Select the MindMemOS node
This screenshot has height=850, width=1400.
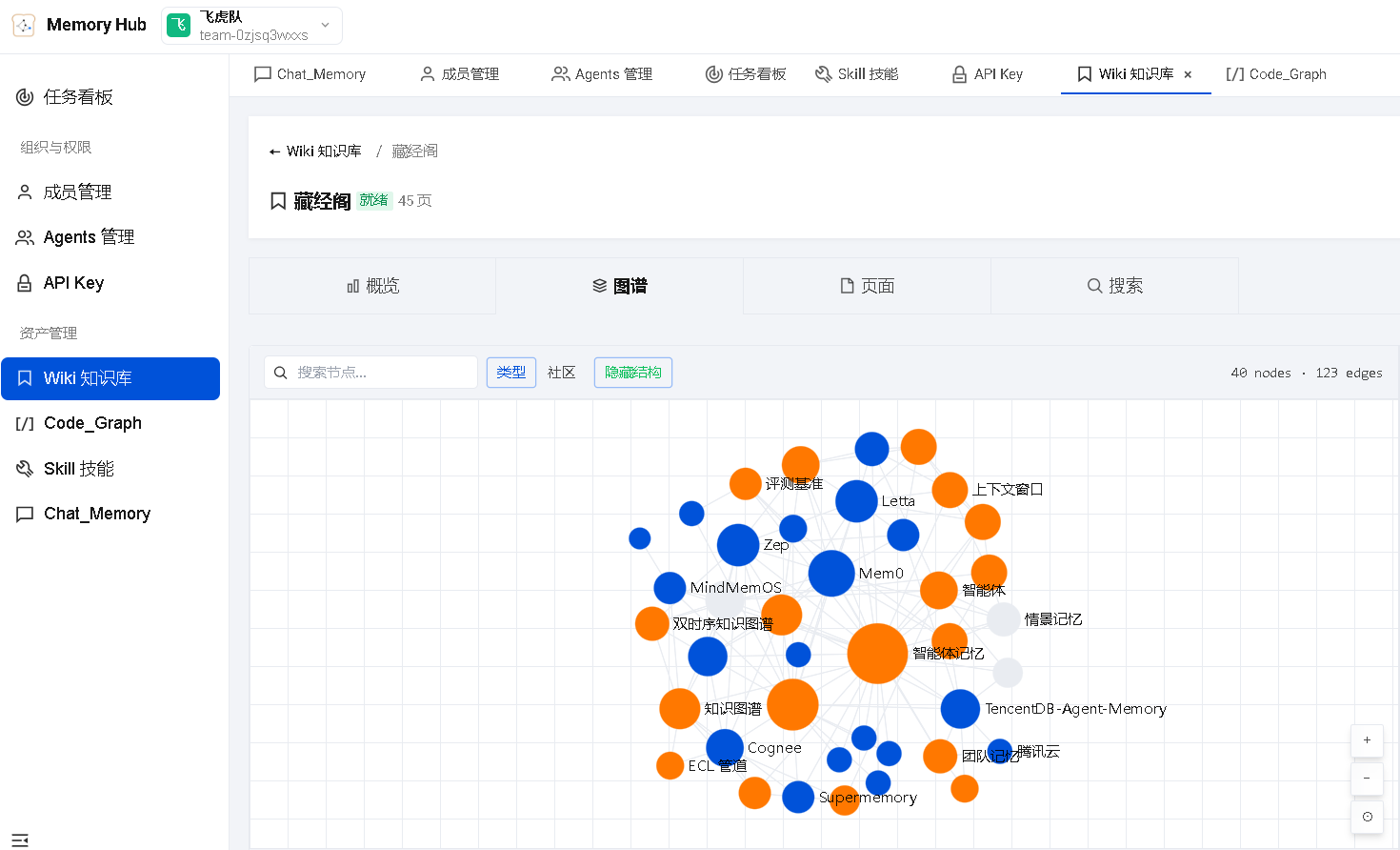[670, 588]
